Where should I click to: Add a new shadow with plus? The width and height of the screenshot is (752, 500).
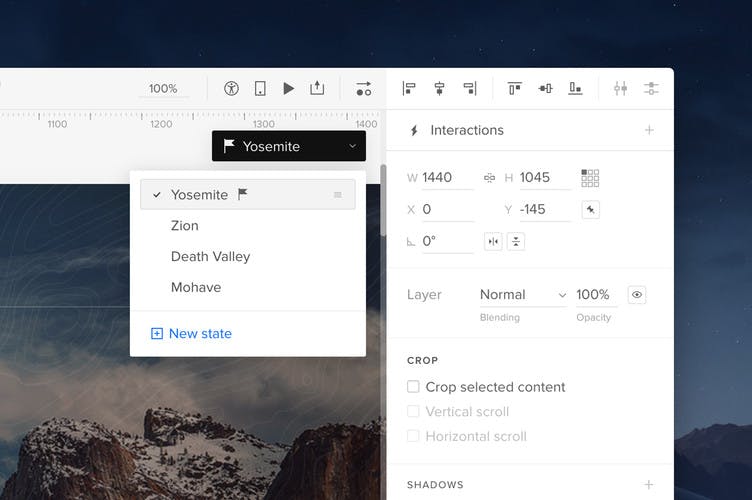[x=649, y=485]
